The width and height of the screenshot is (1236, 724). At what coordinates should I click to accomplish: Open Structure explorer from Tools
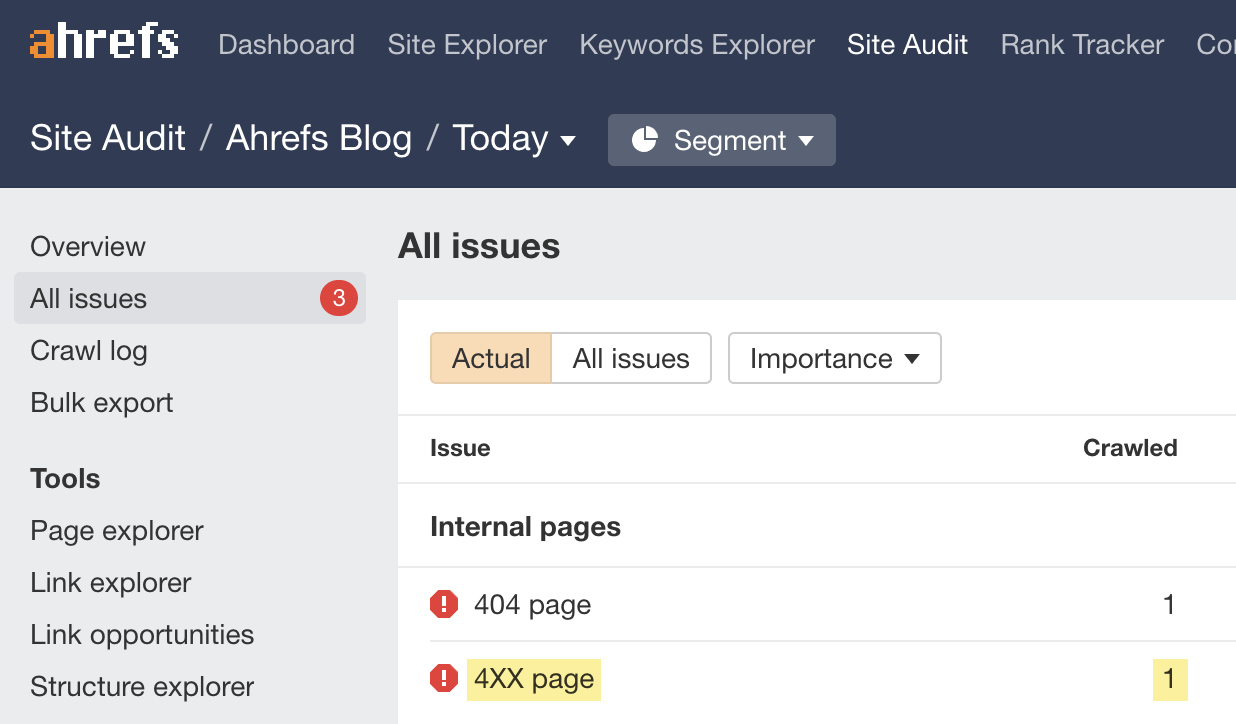141,686
